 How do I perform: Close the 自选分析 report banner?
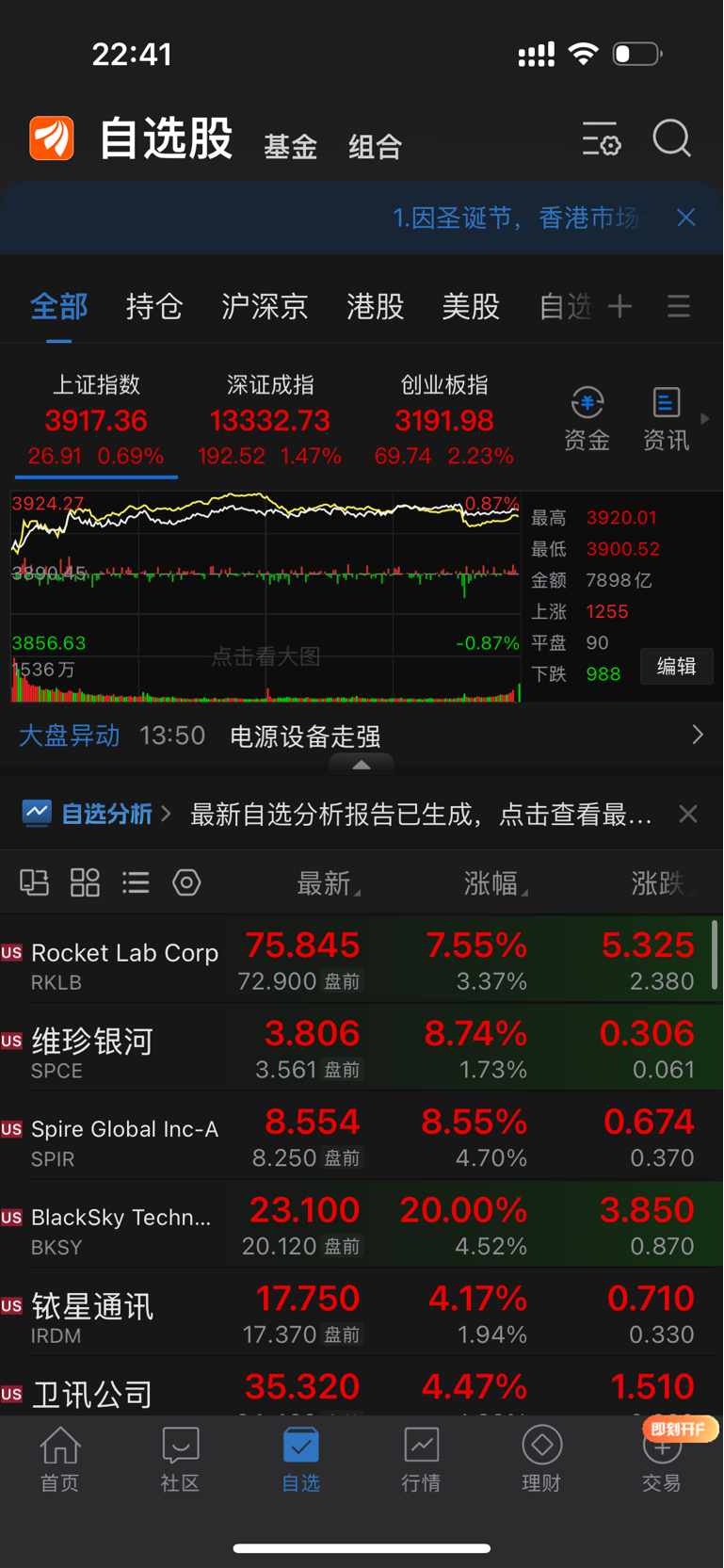point(688,814)
